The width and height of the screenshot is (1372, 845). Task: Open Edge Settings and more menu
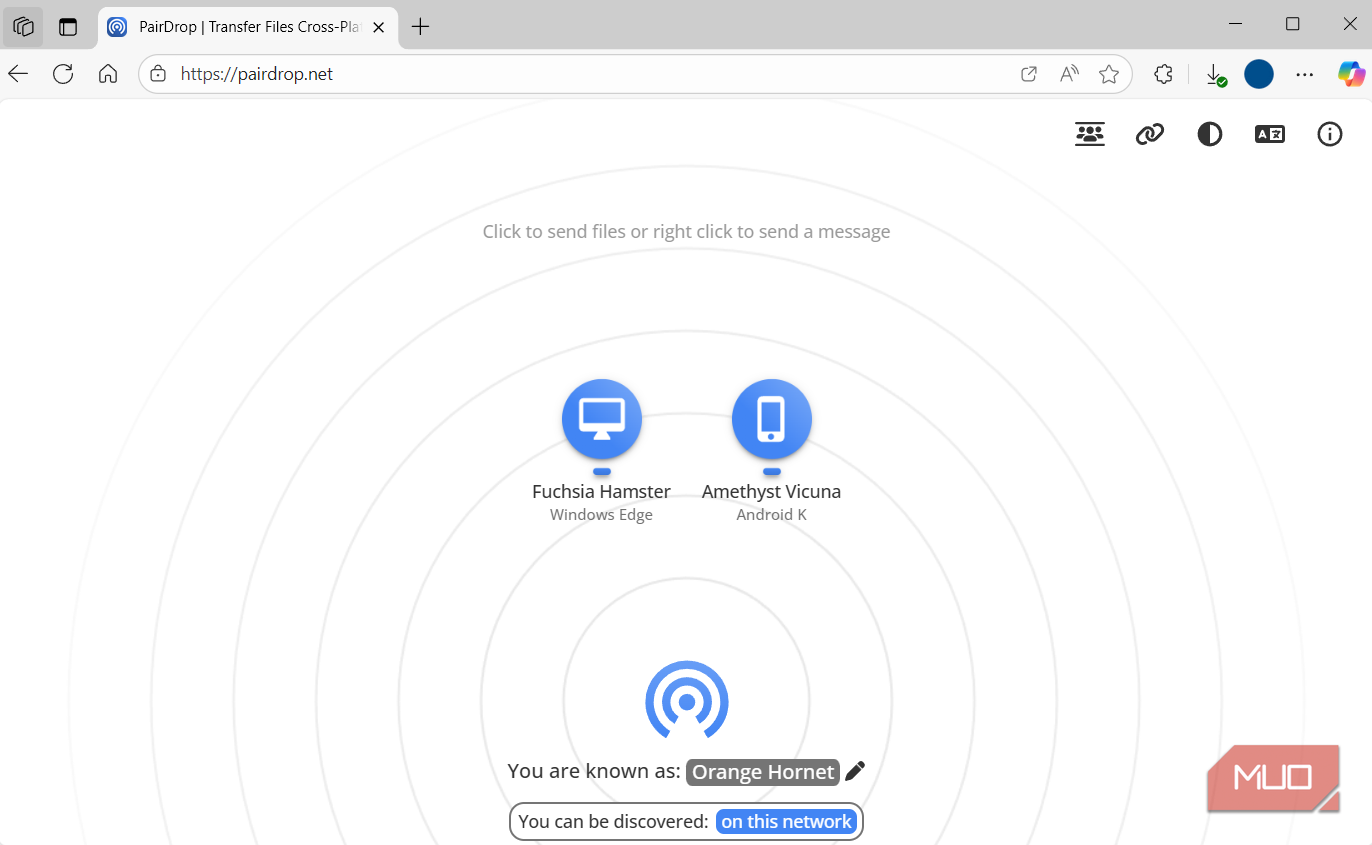coord(1305,74)
